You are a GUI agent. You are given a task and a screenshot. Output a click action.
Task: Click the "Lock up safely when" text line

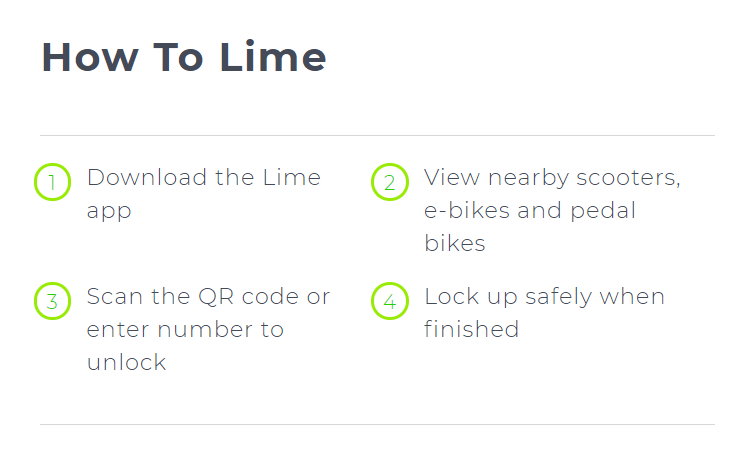tap(544, 297)
